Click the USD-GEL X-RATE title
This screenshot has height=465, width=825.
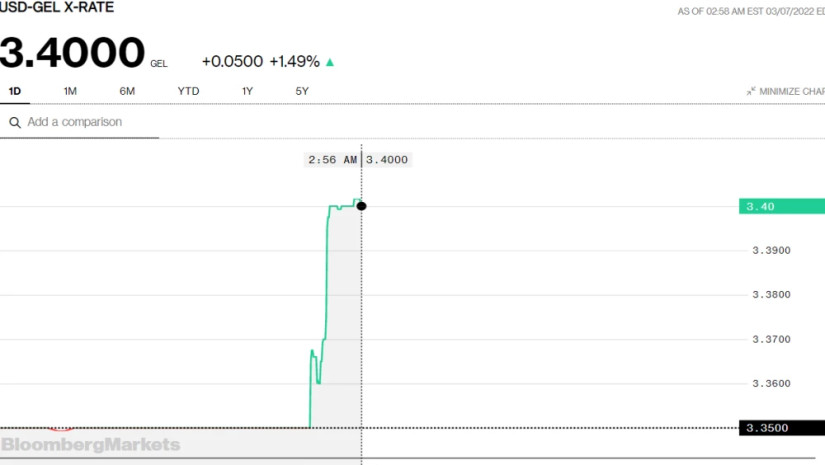[56, 7]
